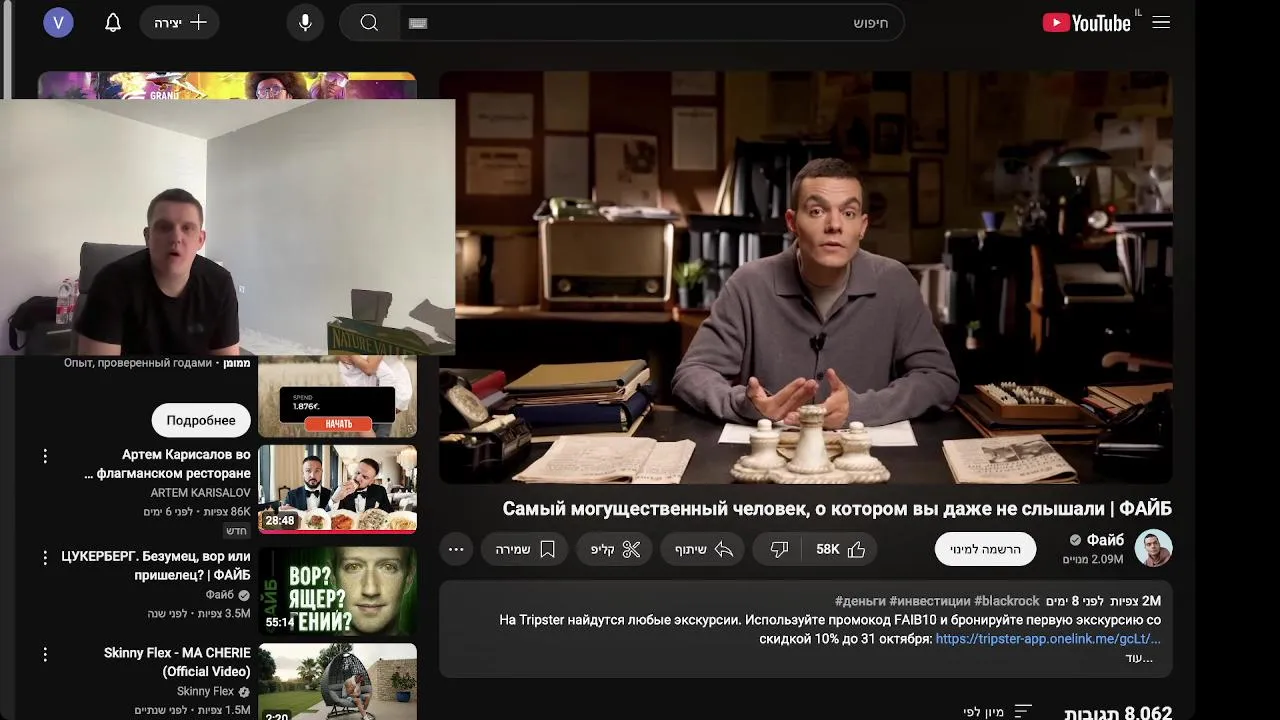Click the Skinny Flex channel name
Image resolution: width=1280 pixels, height=720 pixels.
205,691
